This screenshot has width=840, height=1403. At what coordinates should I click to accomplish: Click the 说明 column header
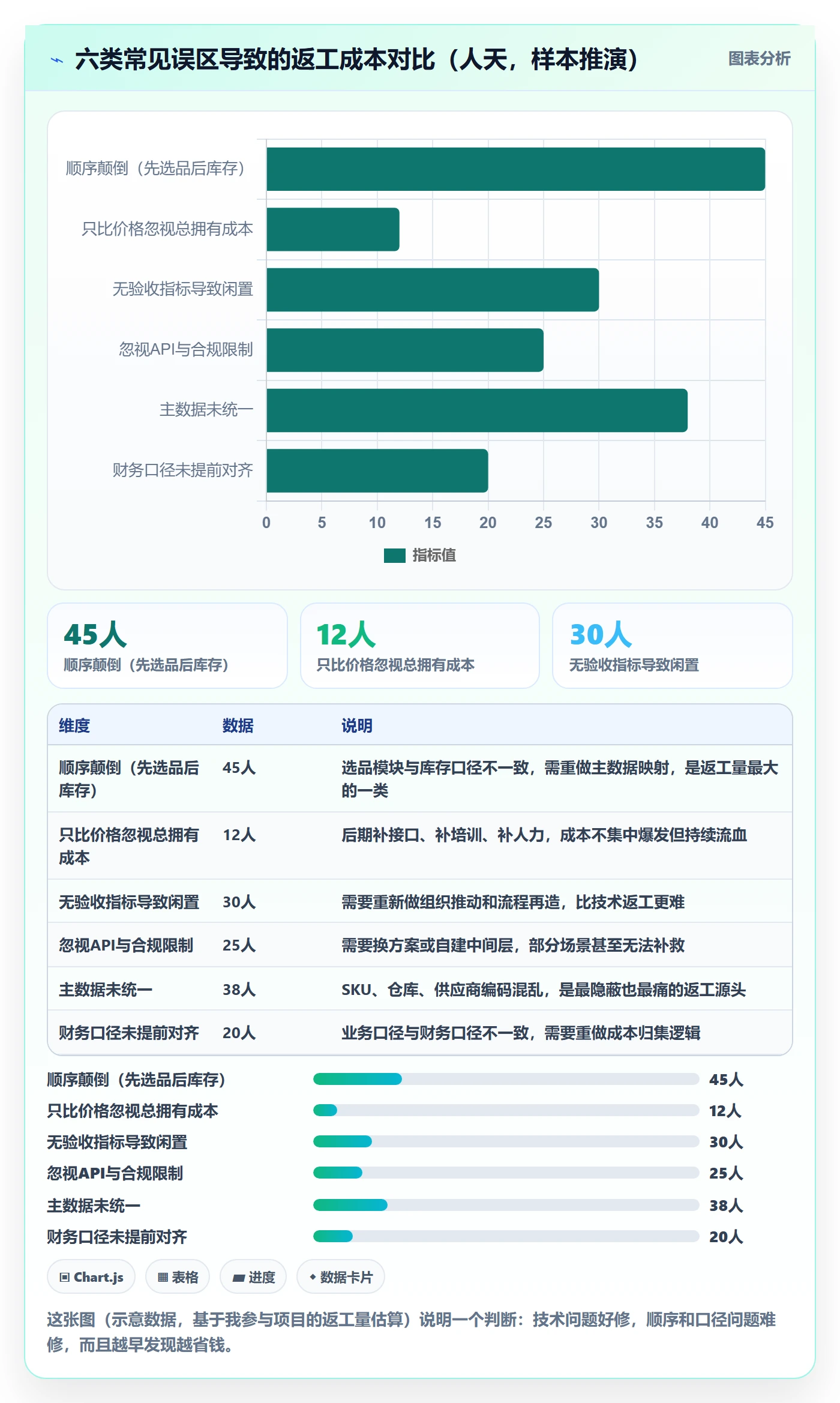(x=357, y=726)
